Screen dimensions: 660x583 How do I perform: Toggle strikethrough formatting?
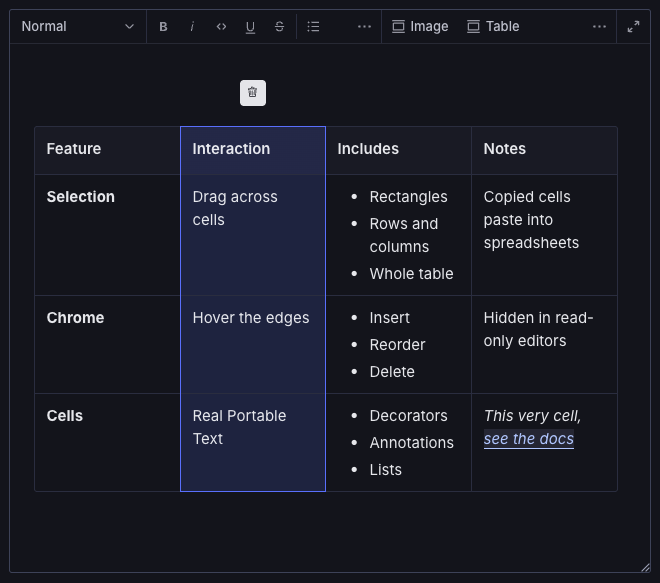(x=279, y=27)
